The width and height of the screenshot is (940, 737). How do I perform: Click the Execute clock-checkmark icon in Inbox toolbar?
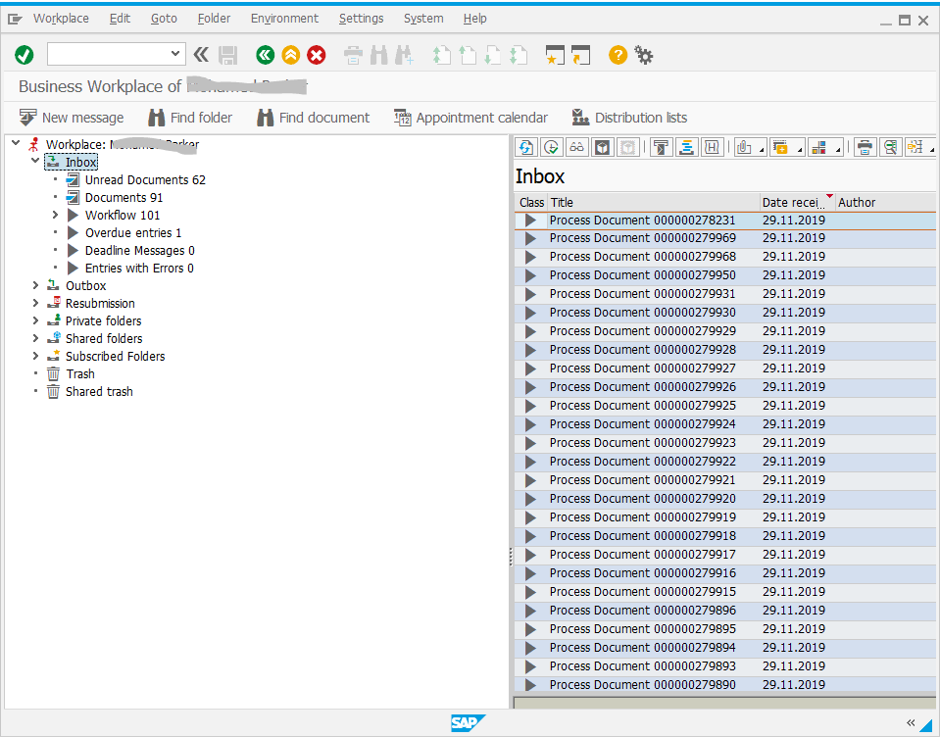[552, 147]
